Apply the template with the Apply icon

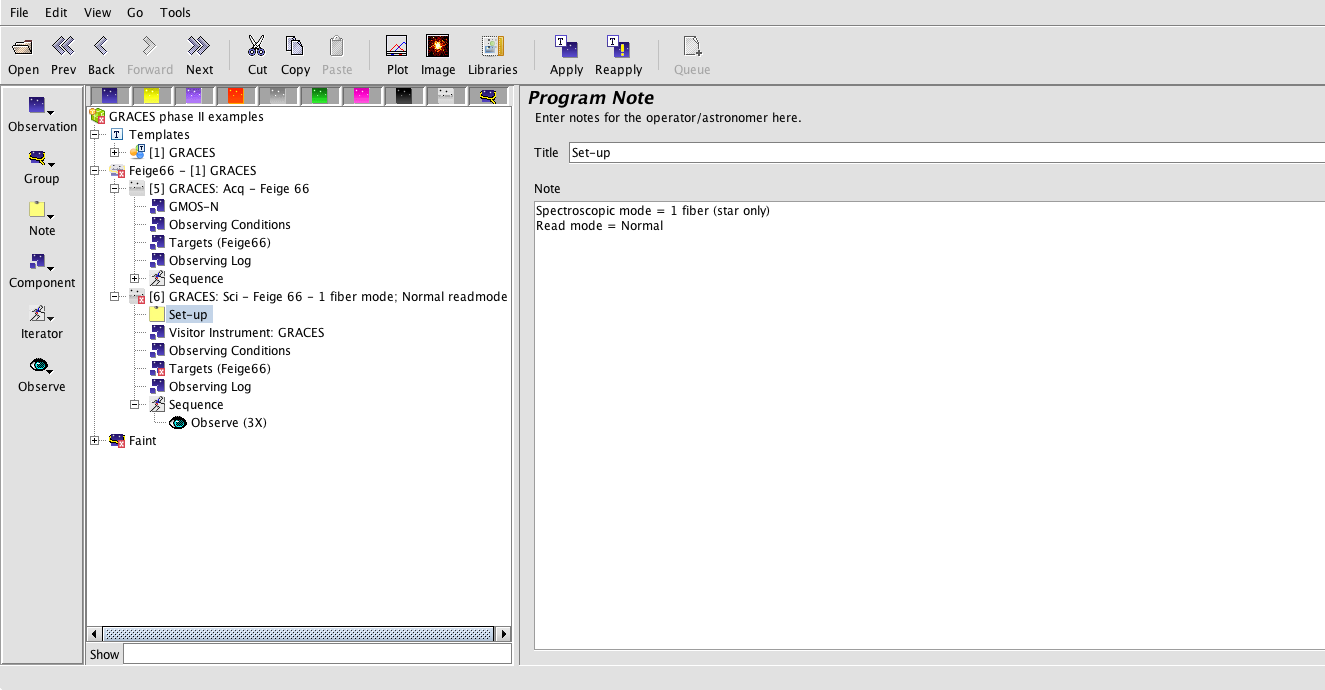[x=566, y=55]
